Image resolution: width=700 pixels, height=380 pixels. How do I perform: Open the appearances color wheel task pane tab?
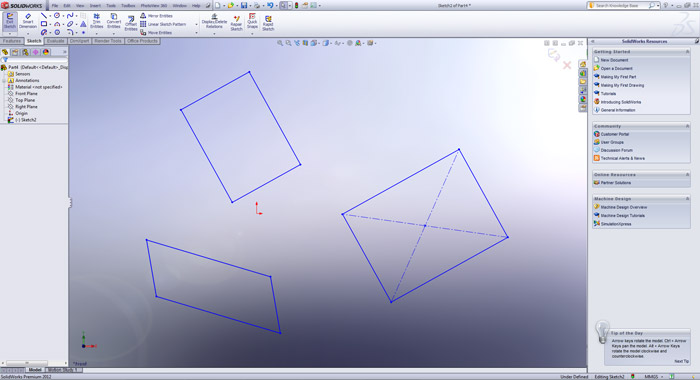coord(583,99)
